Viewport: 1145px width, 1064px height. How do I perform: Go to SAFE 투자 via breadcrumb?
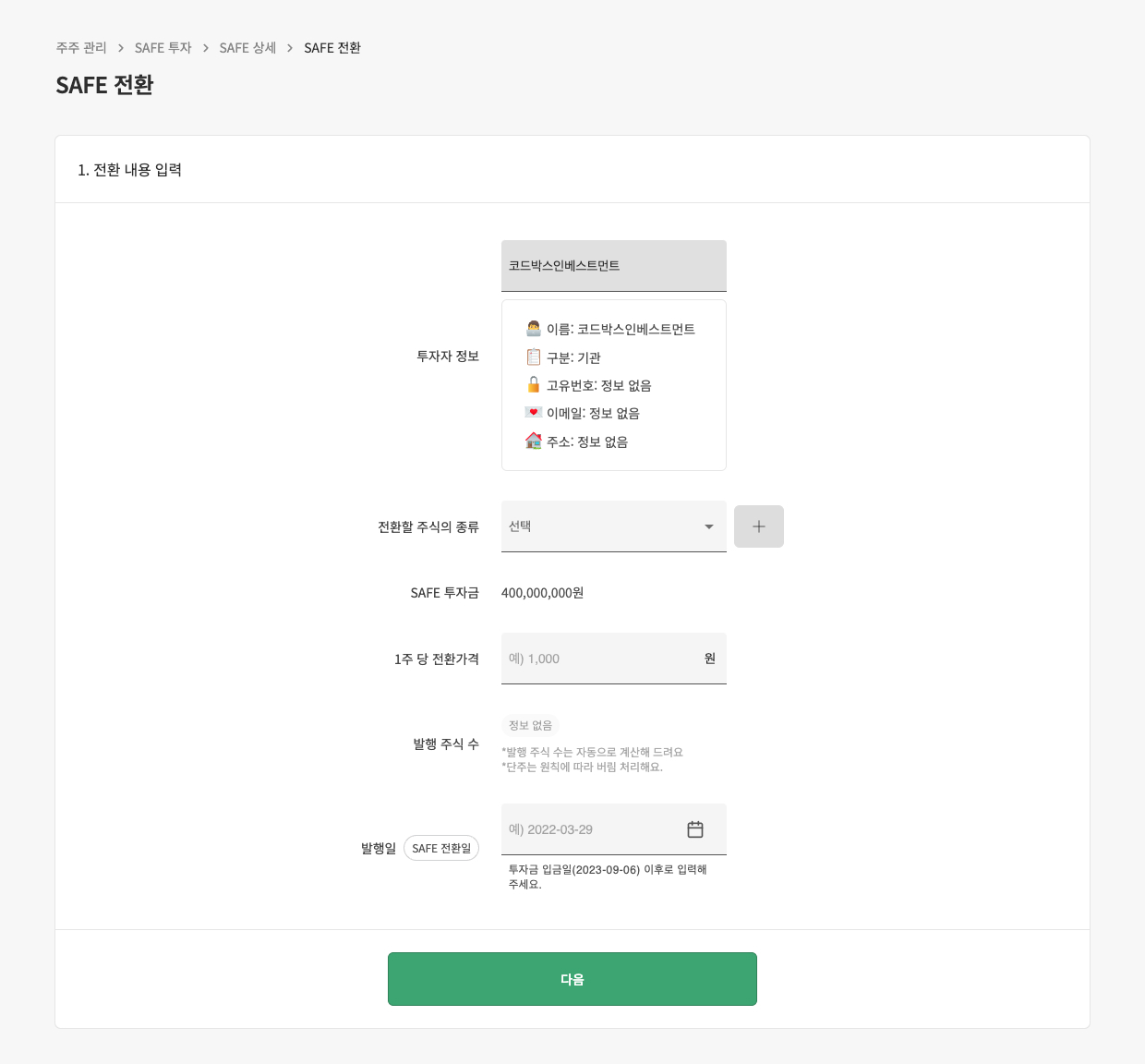coord(163,47)
